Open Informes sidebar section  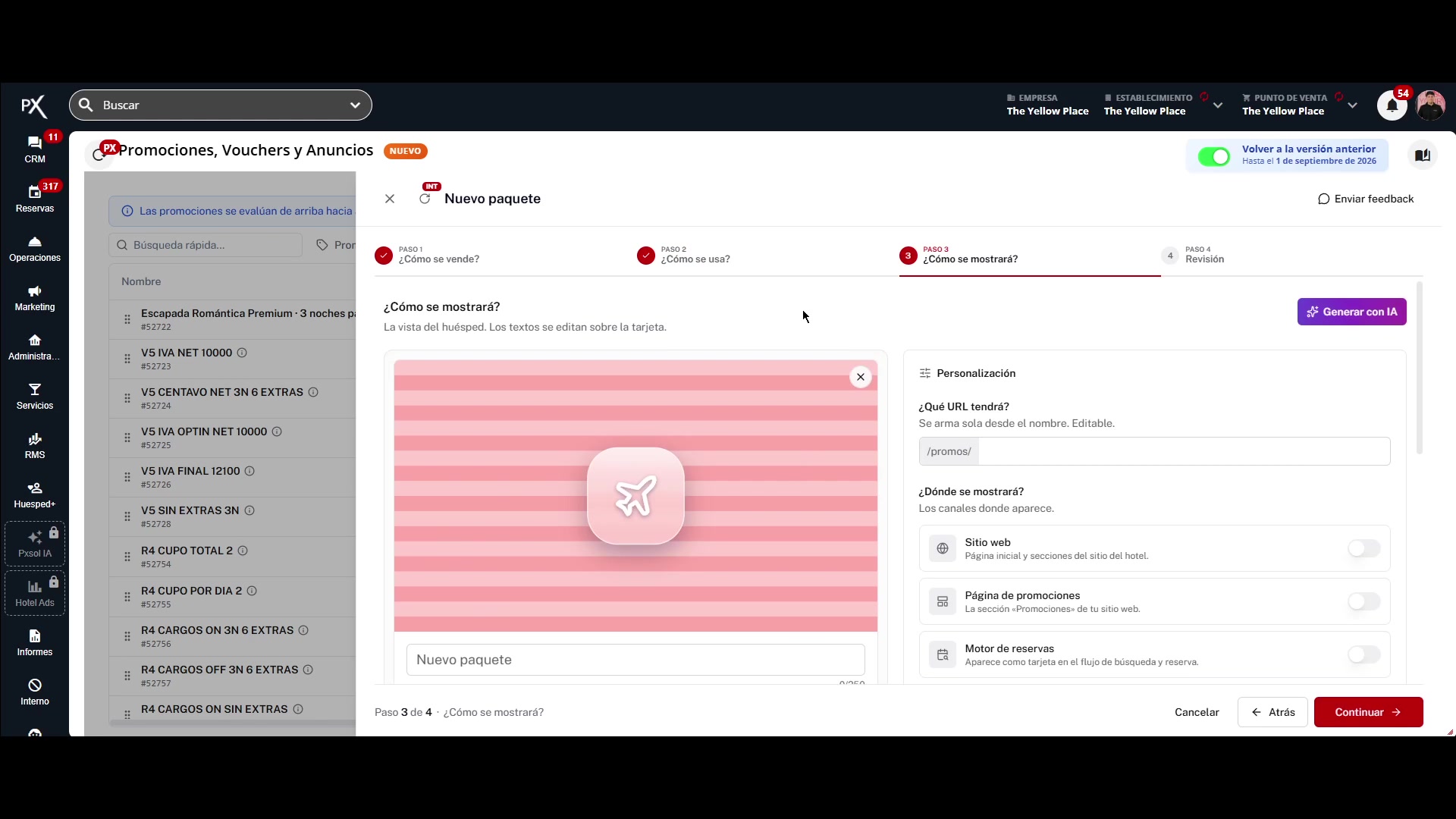(x=35, y=643)
